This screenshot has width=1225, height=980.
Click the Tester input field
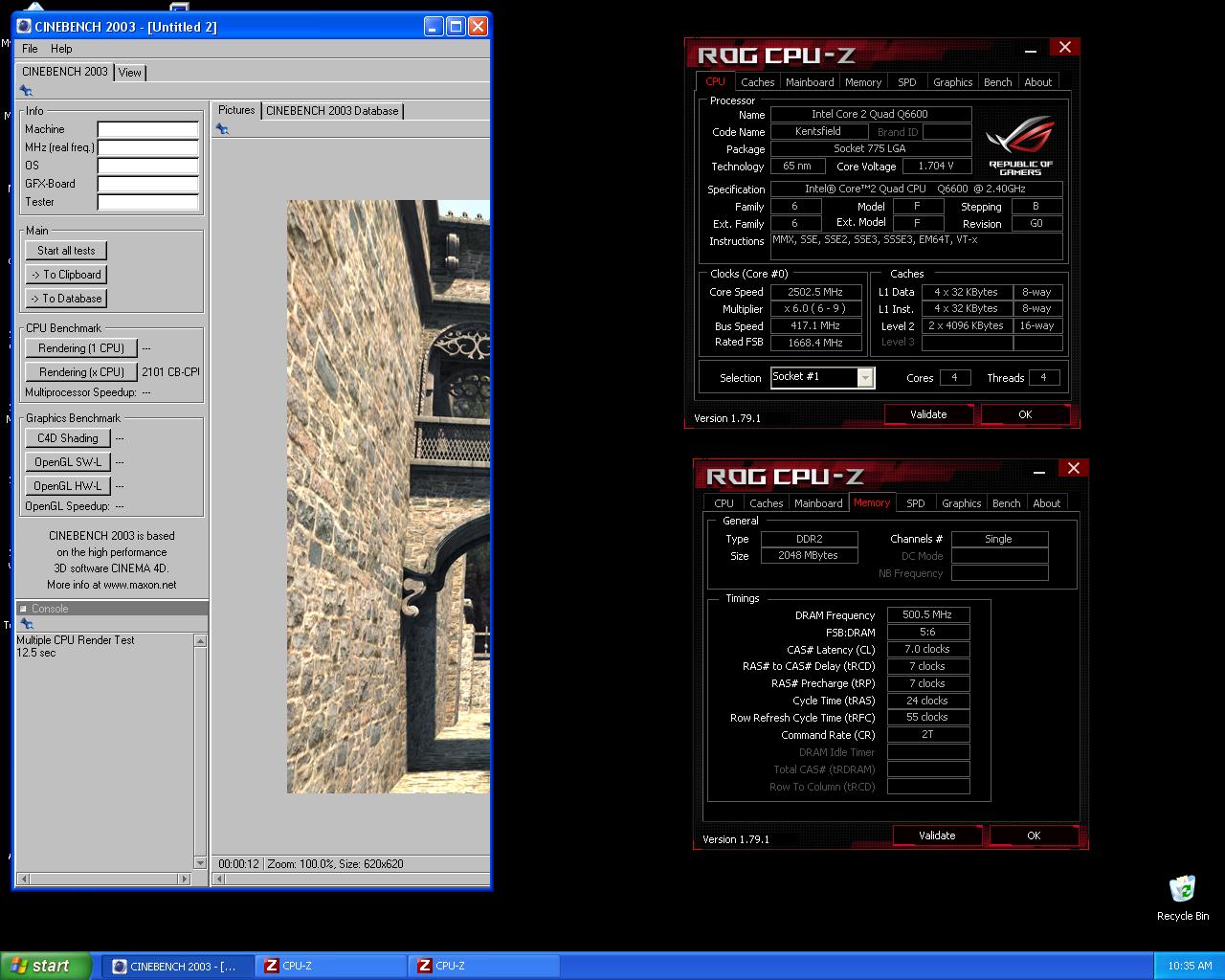point(148,202)
